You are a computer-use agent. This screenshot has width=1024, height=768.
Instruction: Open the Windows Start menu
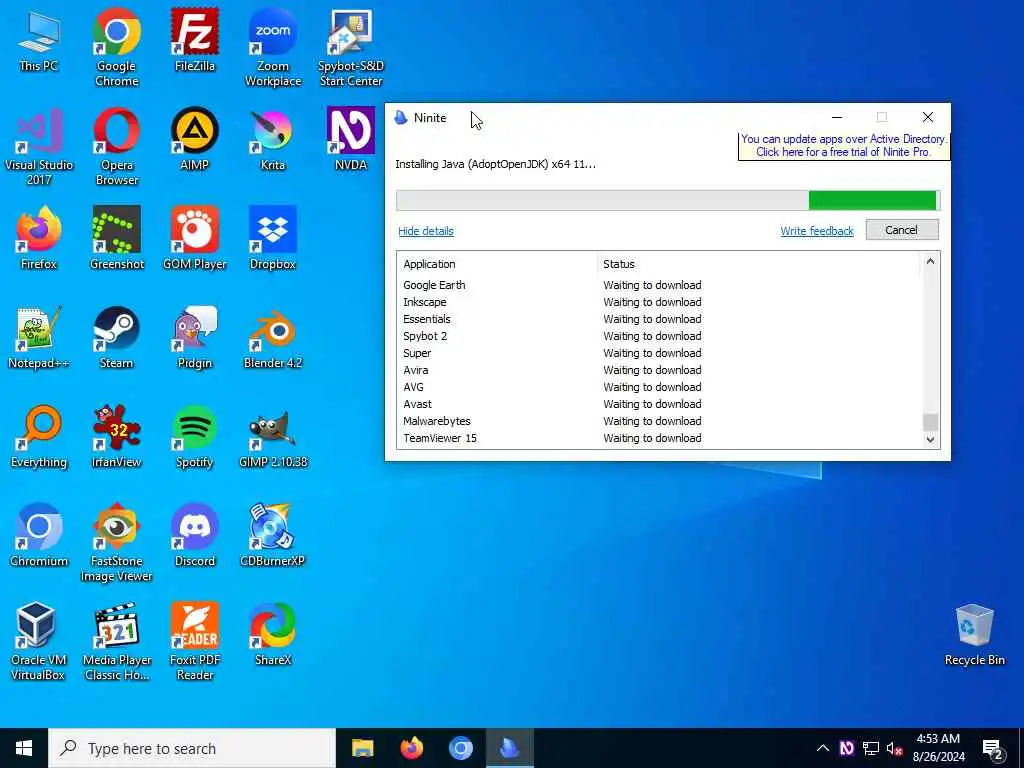click(x=24, y=748)
